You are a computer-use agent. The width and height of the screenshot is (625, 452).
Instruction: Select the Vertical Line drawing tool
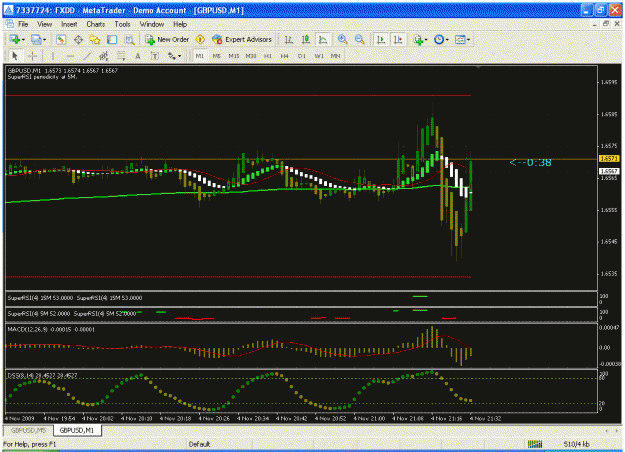[x=53, y=56]
